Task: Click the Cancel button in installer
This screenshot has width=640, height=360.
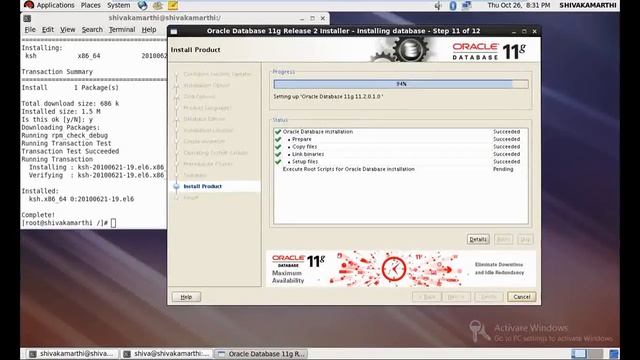Action: [522, 297]
